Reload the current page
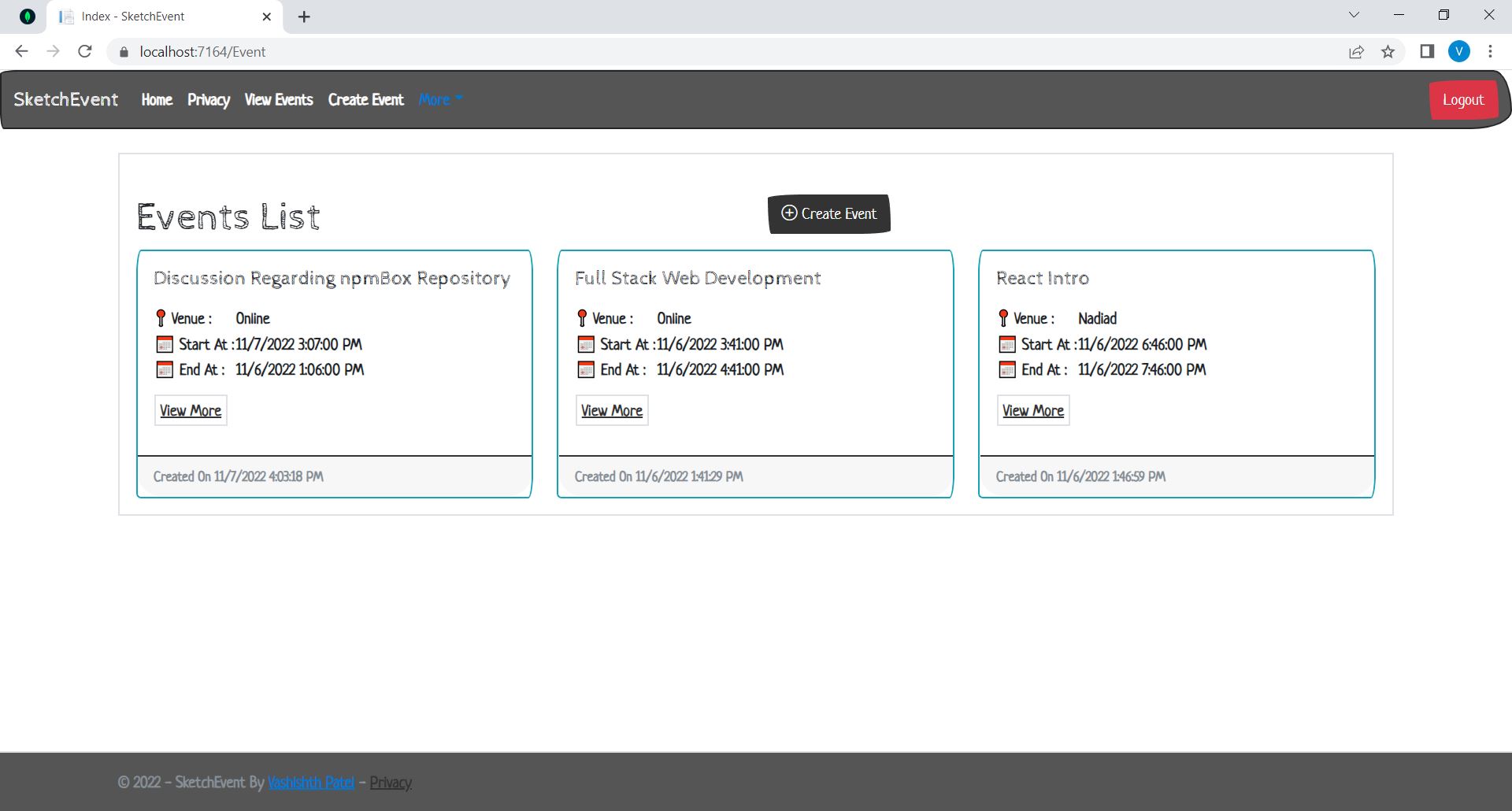Screen dimensions: 1512x811 (x=85, y=52)
